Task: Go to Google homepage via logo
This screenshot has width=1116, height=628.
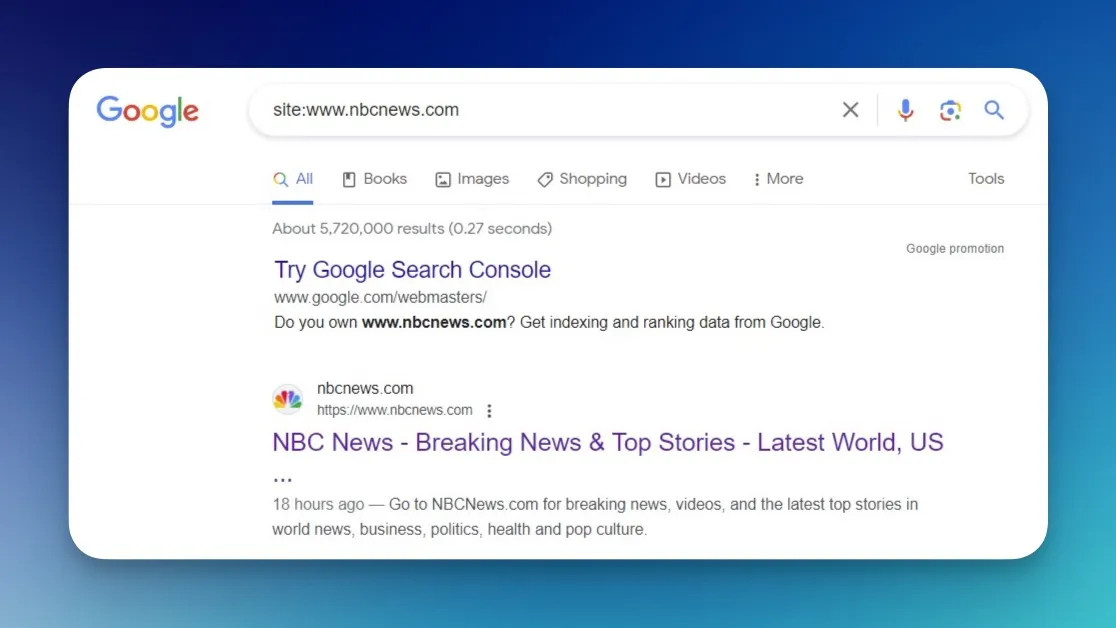Action: (148, 111)
